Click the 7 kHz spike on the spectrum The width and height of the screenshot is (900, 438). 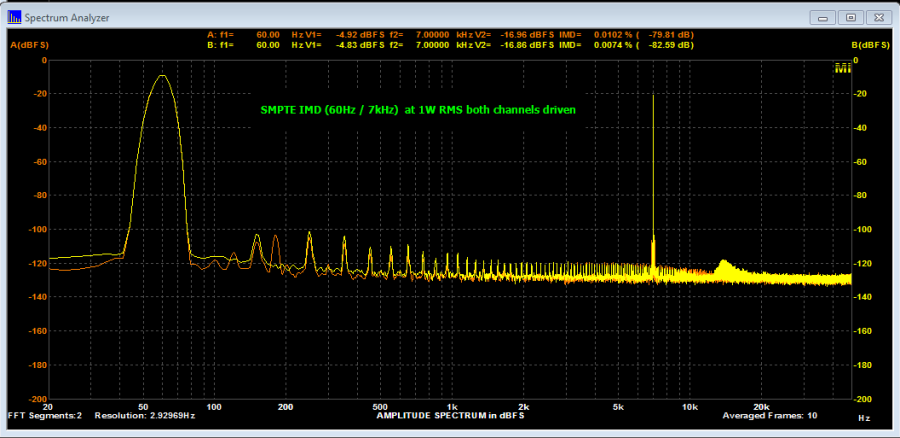(653, 150)
